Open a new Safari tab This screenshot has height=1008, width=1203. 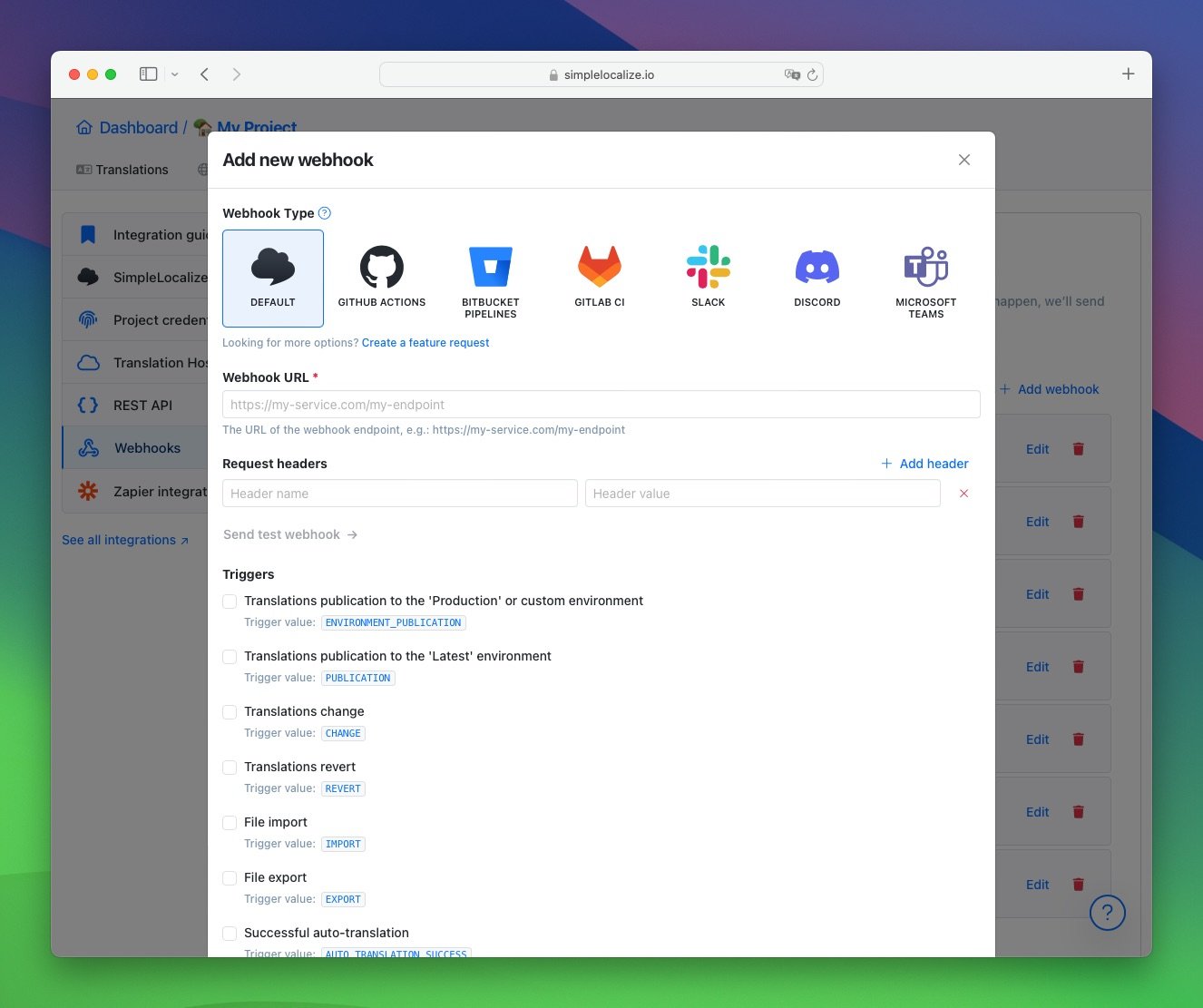(x=1128, y=74)
